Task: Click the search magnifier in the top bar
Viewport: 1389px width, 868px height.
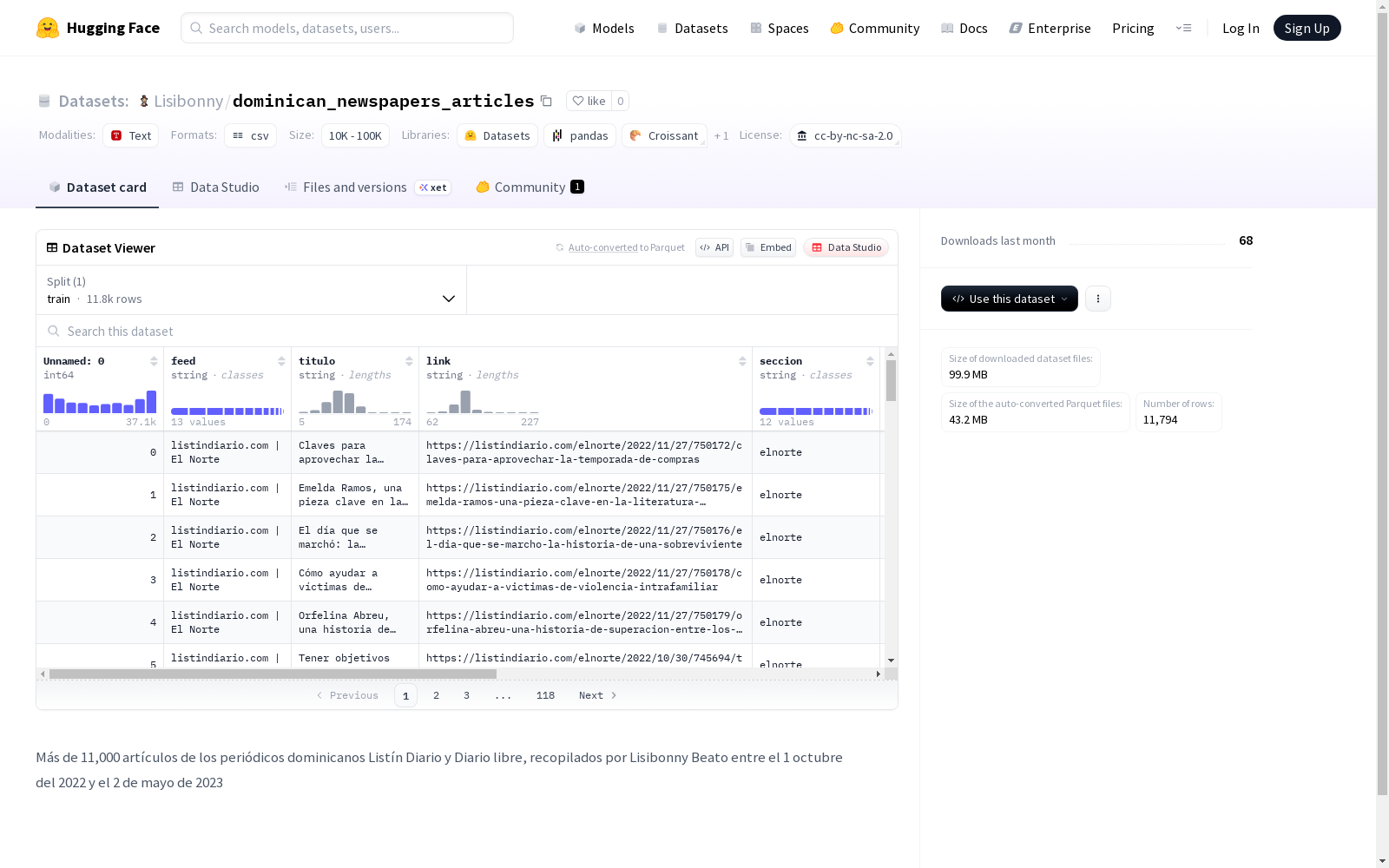Action: 196,28
